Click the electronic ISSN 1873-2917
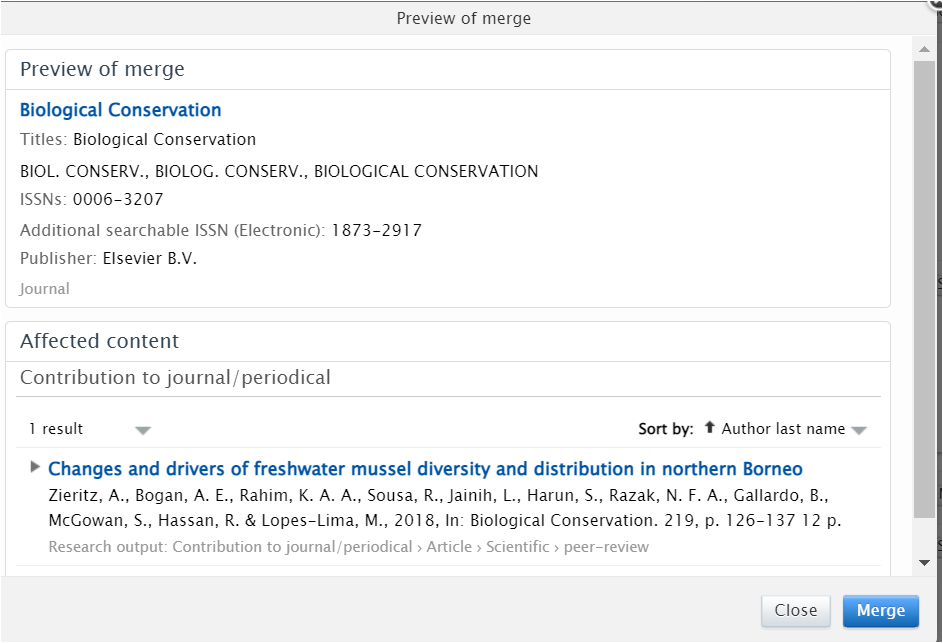Viewport: 943px width, 643px height. [376, 230]
